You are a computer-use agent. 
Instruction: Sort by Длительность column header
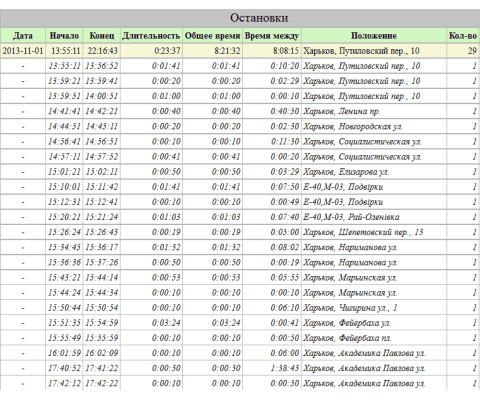(x=151, y=36)
